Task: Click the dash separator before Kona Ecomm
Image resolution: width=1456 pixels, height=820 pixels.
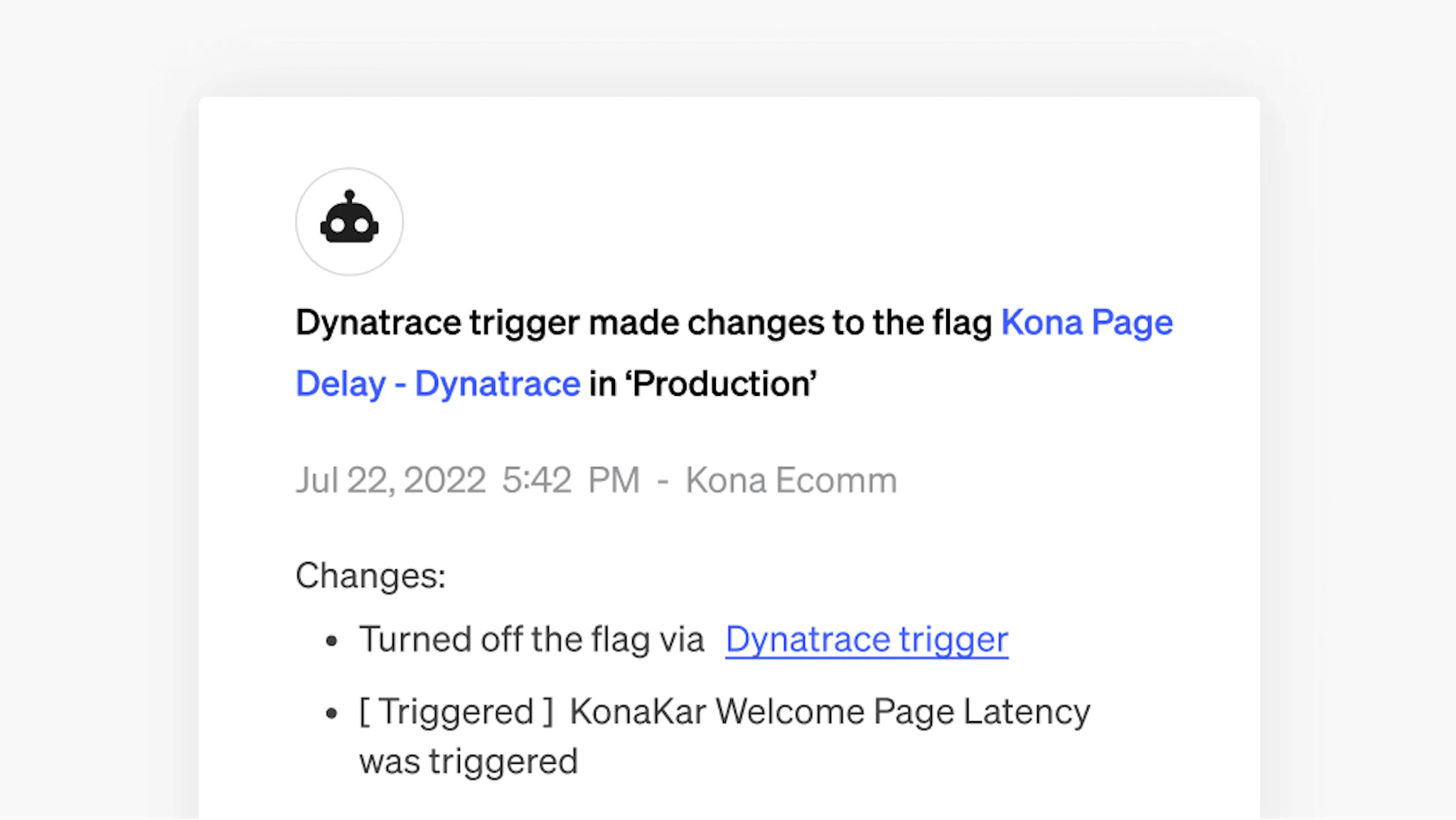Action: (663, 480)
